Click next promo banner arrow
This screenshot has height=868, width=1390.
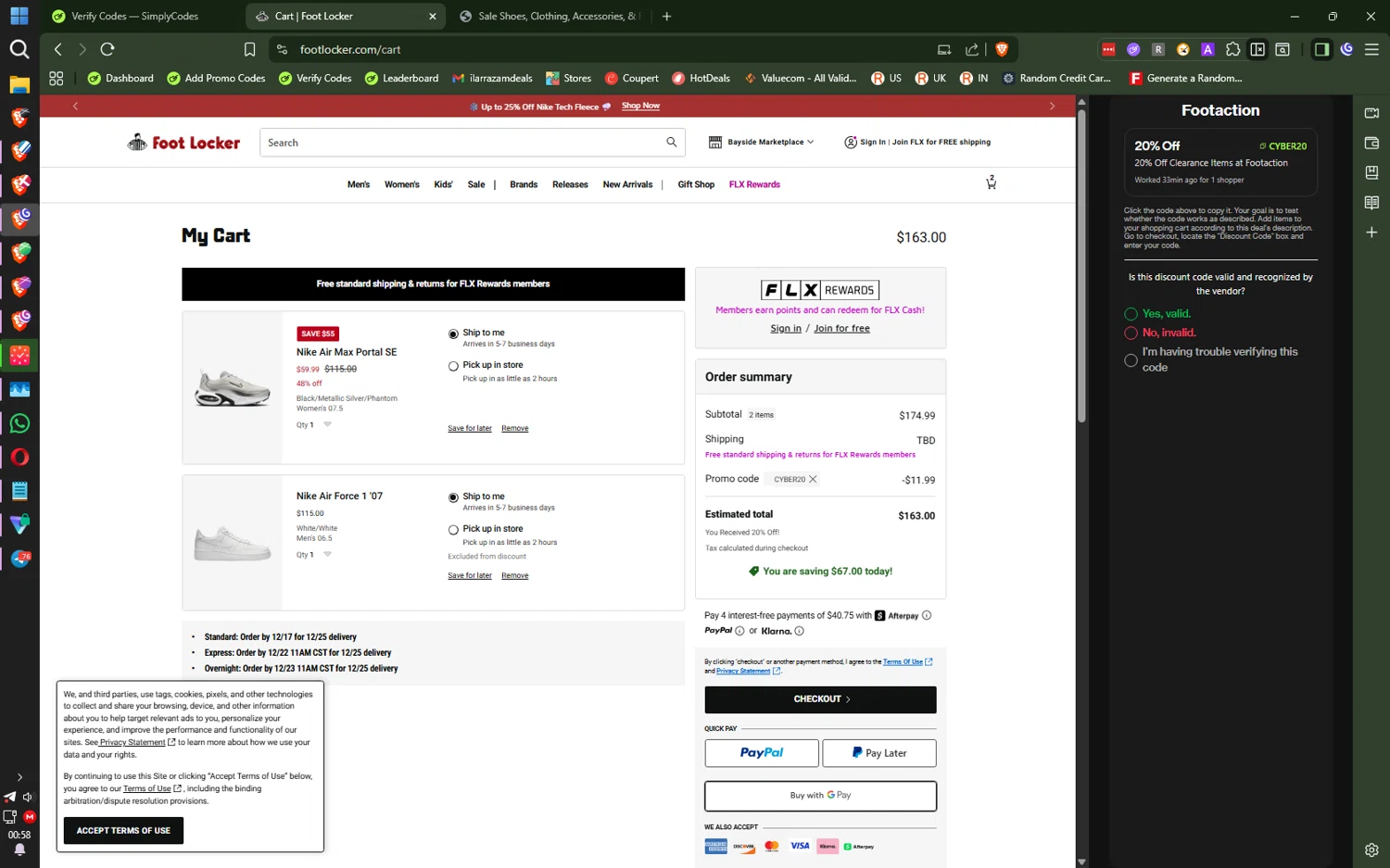[x=1052, y=107]
